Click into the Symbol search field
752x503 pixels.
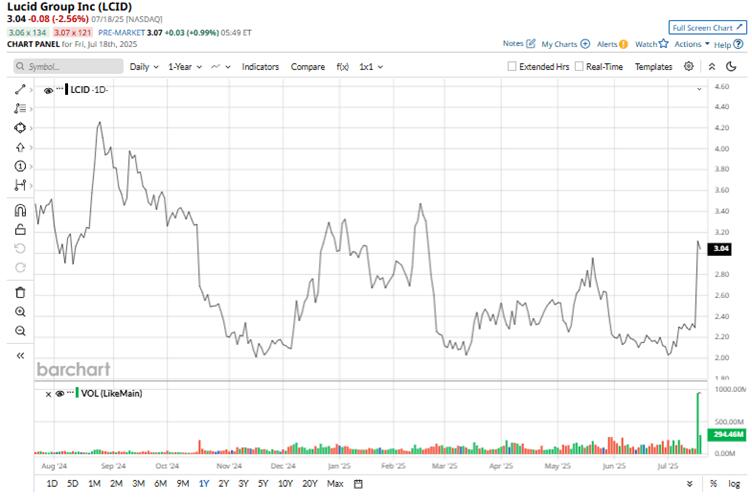tap(68, 66)
